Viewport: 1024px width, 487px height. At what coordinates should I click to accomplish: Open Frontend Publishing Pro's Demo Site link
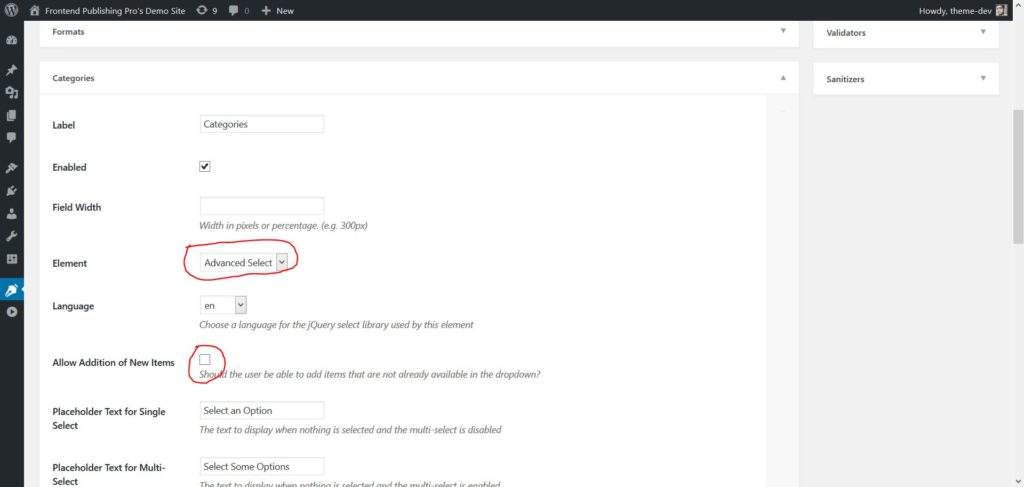pyautogui.click(x=115, y=10)
